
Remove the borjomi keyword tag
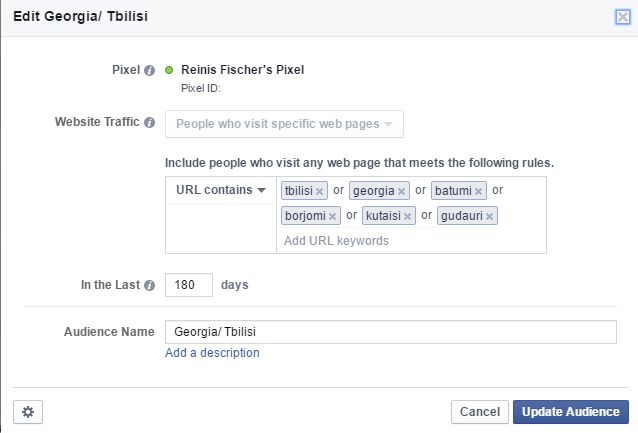(332, 216)
